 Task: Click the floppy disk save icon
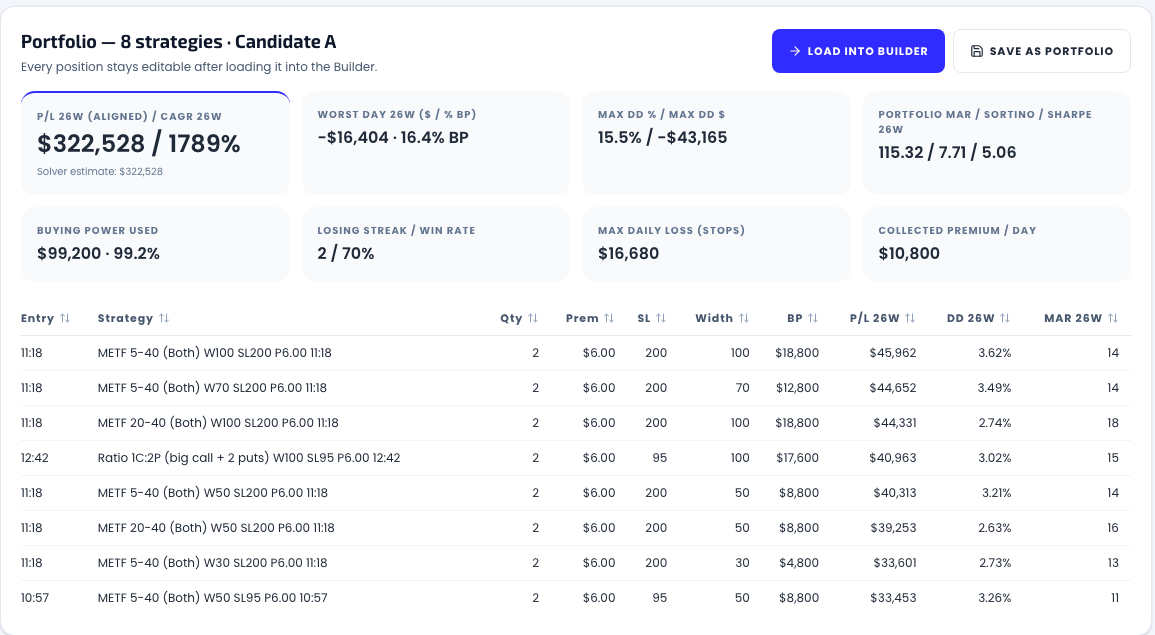pyautogui.click(x=977, y=51)
